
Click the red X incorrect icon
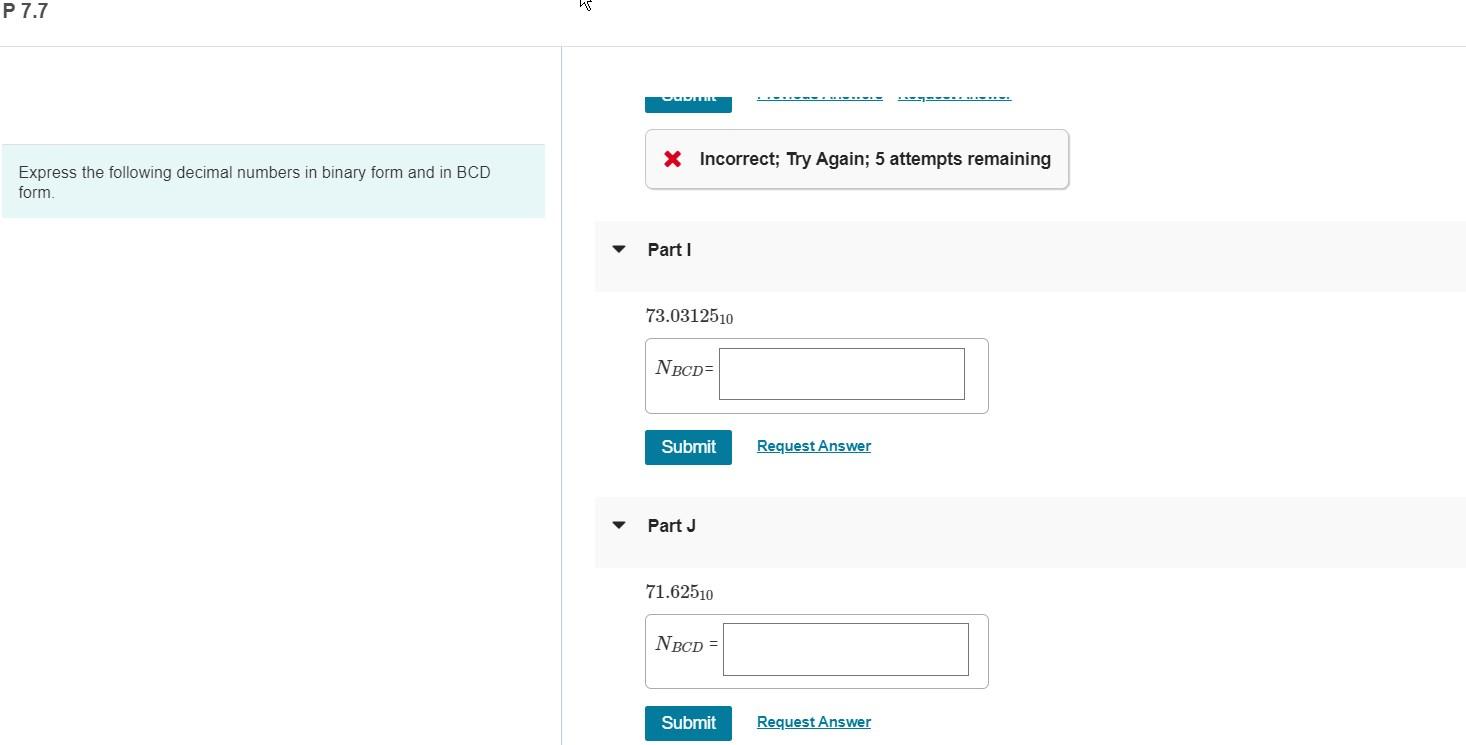[674, 158]
